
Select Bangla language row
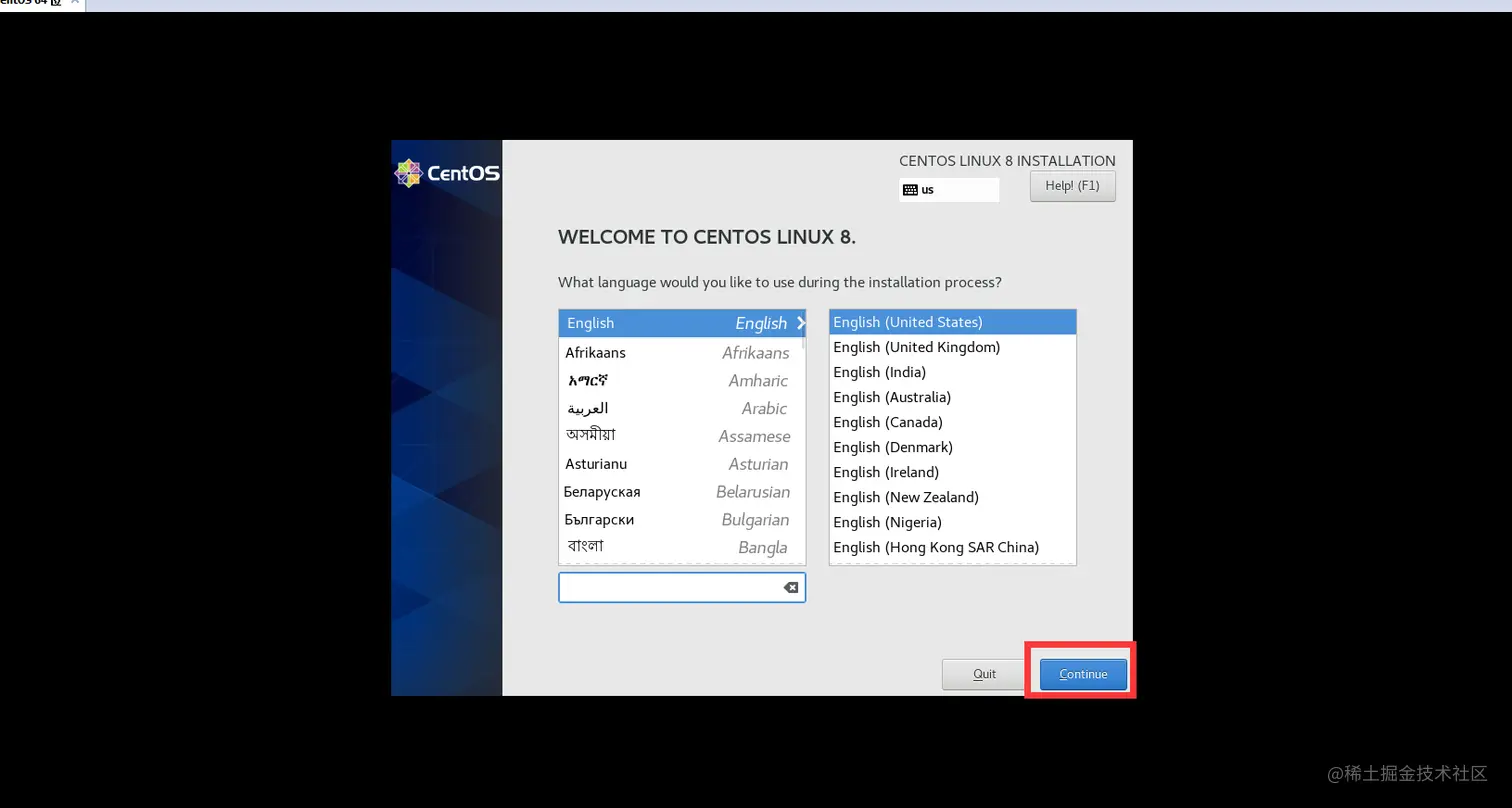(681, 547)
